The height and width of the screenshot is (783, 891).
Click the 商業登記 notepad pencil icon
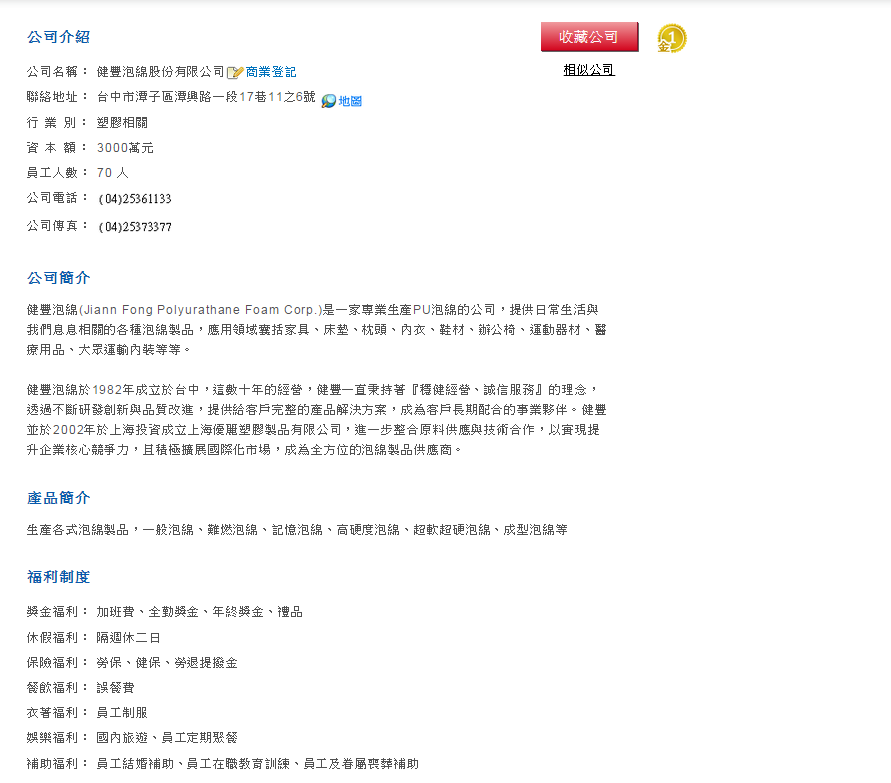(235, 72)
